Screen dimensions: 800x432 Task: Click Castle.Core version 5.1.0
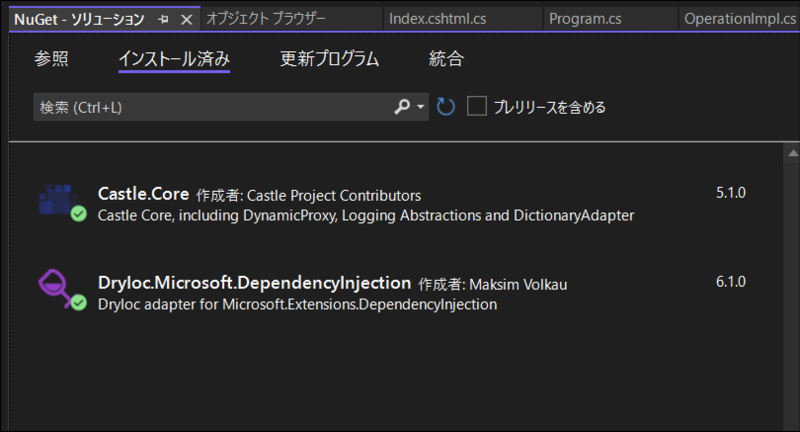(731, 193)
